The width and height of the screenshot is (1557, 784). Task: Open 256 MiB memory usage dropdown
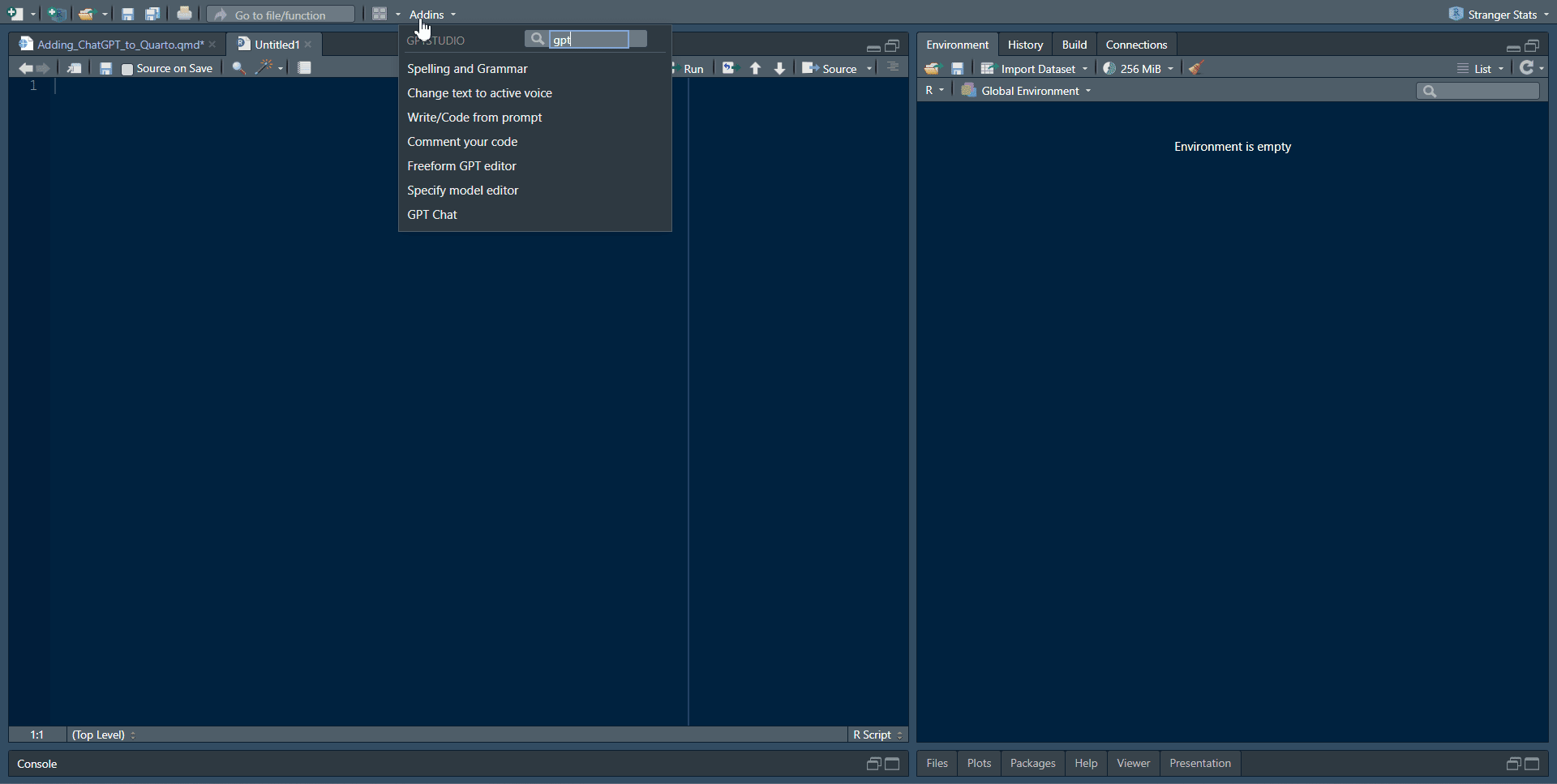[x=1139, y=69]
